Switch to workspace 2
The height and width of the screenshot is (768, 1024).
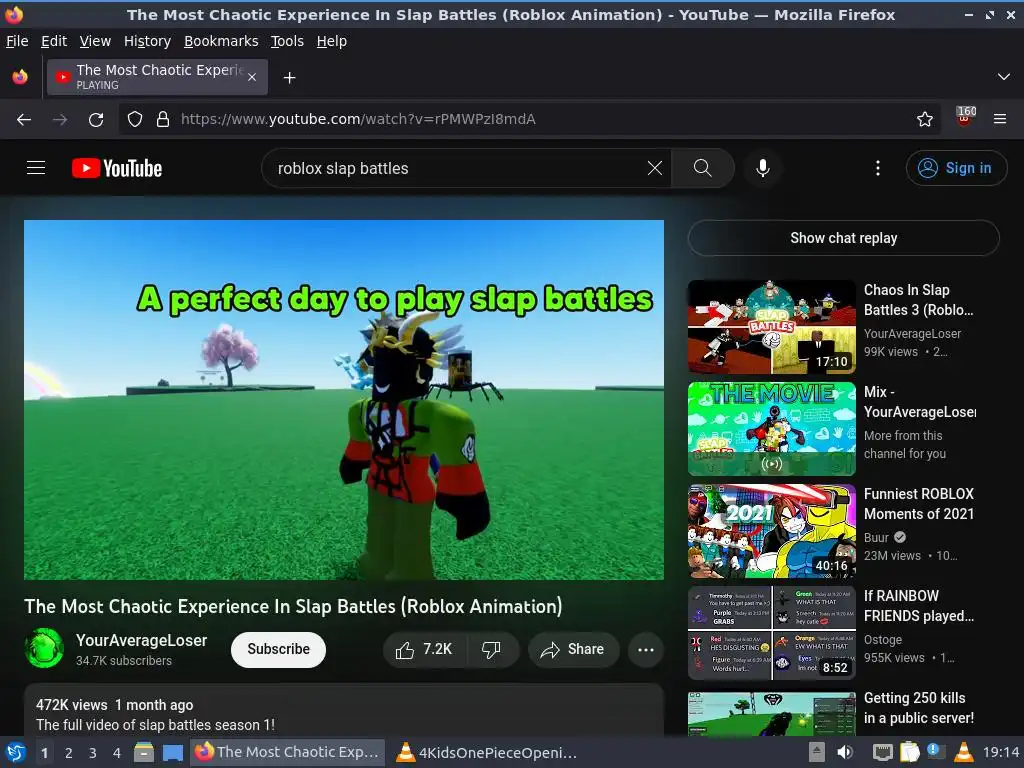coord(69,753)
